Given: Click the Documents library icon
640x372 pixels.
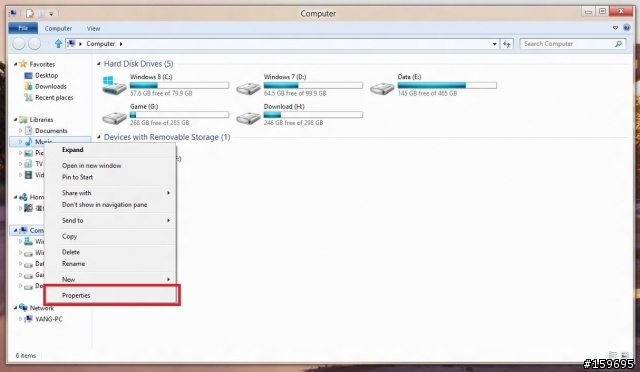Looking at the screenshot, I should coord(28,131).
